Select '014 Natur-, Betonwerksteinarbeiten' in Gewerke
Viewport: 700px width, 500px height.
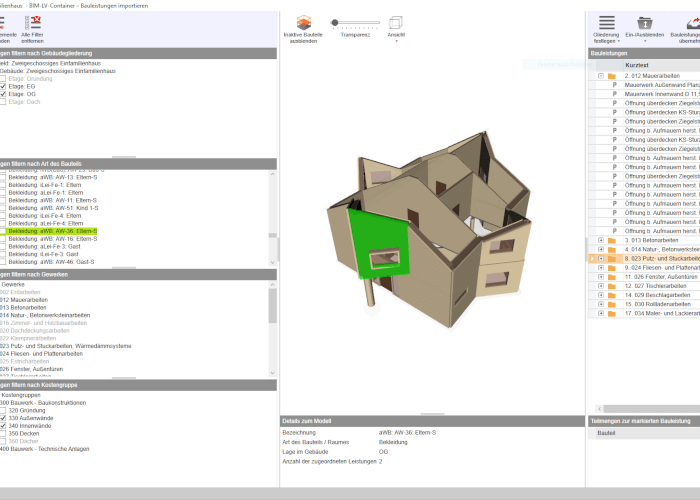[45, 315]
